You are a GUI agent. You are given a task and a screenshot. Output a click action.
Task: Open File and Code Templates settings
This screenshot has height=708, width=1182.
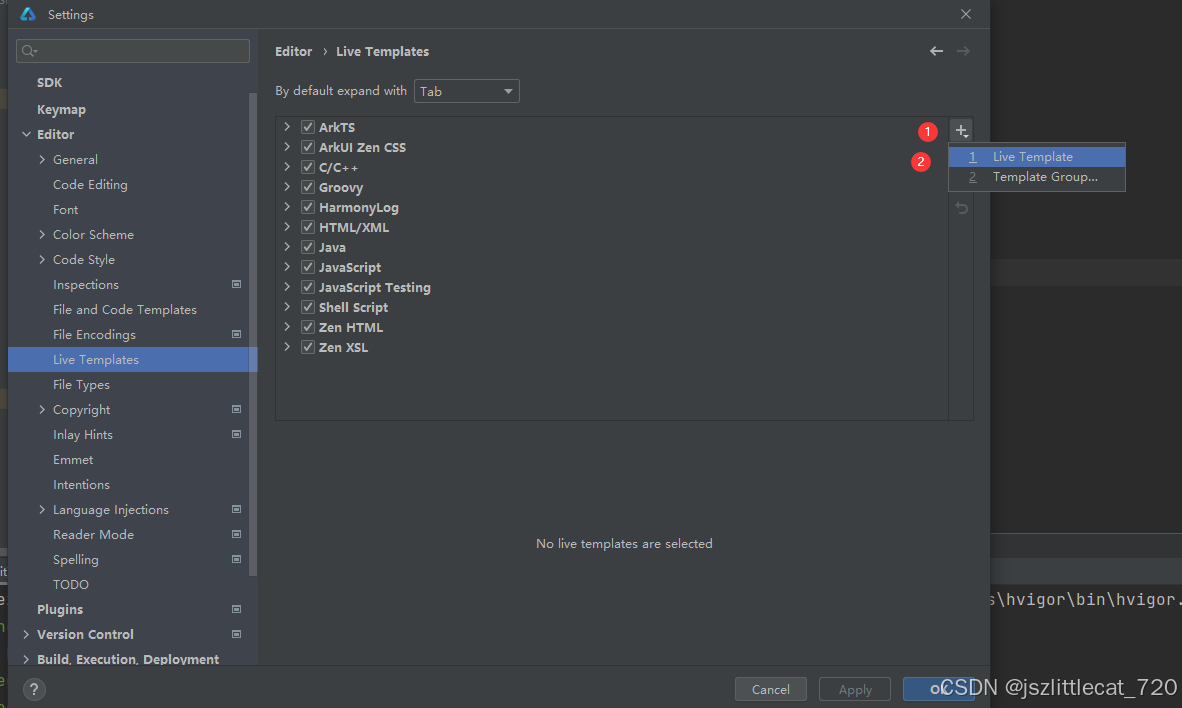(125, 309)
